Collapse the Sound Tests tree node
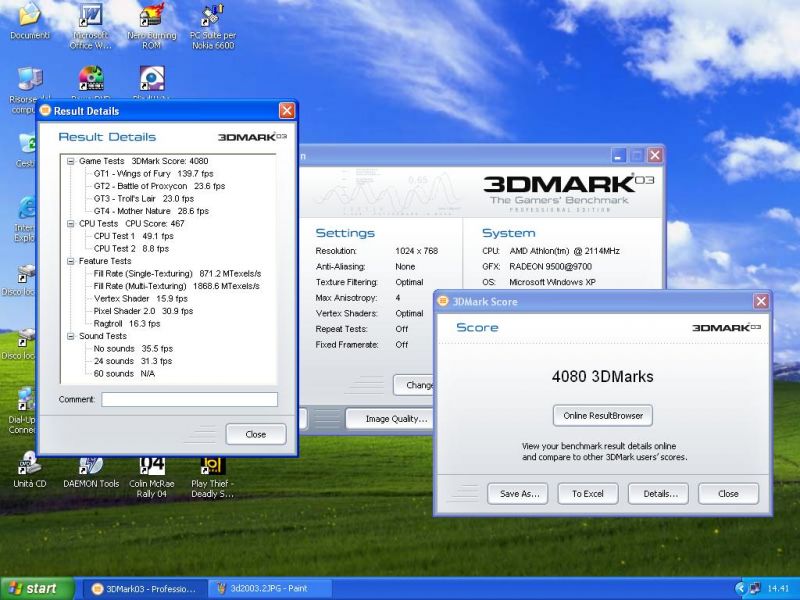This screenshot has width=800, height=600. (x=70, y=336)
